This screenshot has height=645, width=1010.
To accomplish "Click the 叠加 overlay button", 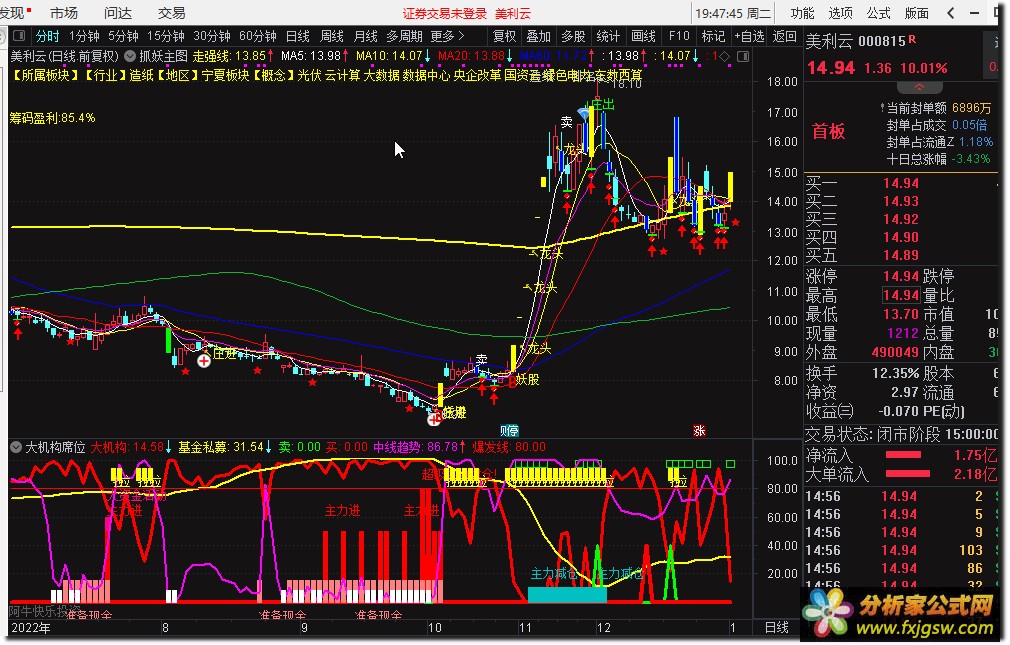I will pyautogui.click(x=538, y=36).
